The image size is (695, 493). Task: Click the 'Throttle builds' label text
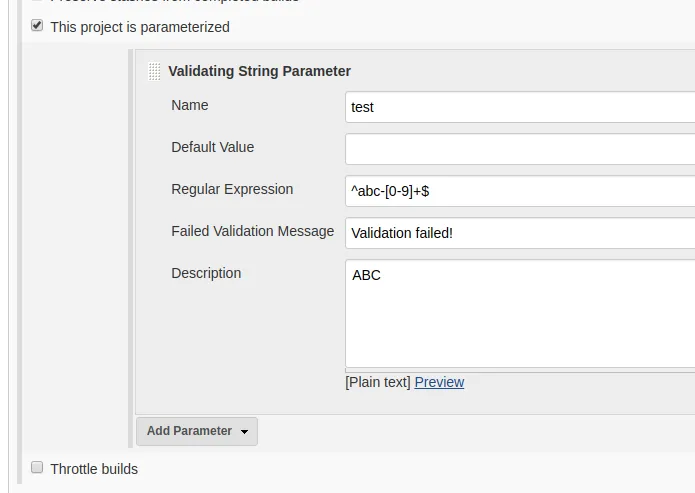pos(94,469)
